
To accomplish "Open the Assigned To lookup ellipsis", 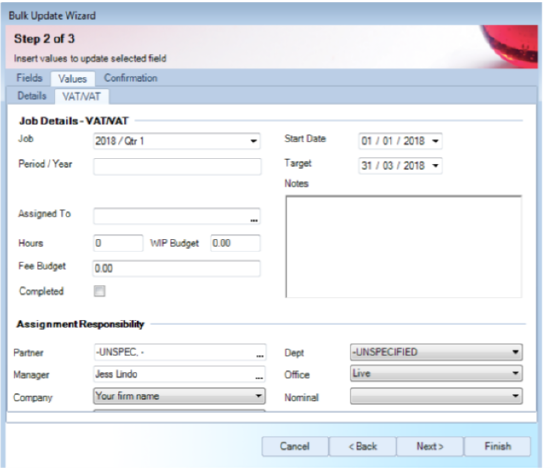I will coord(254,220).
